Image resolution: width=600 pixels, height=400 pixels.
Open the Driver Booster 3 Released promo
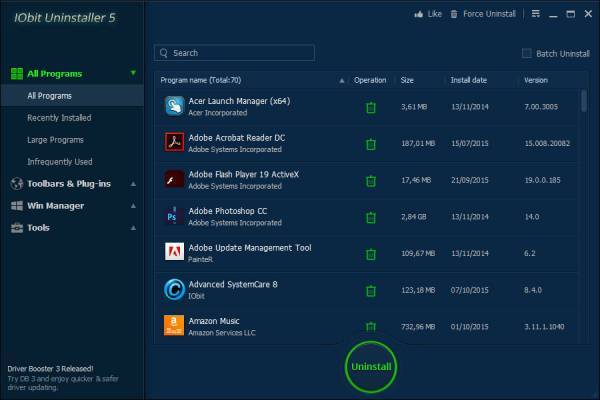[50, 369]
